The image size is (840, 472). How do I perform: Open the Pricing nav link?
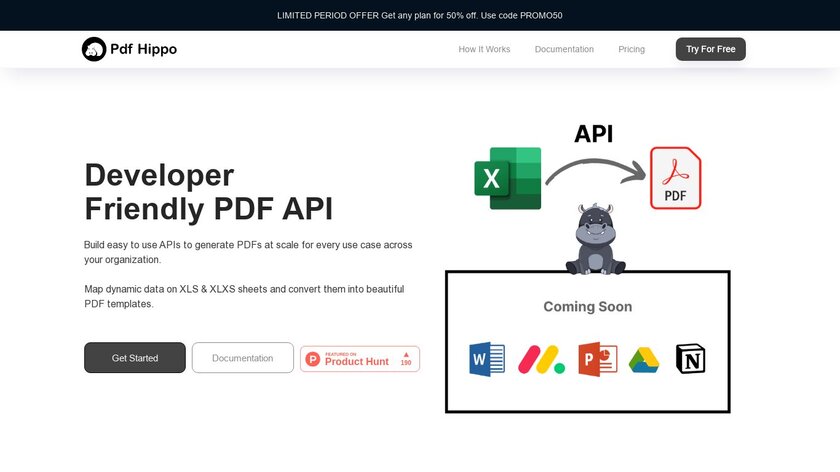point(632,49)
